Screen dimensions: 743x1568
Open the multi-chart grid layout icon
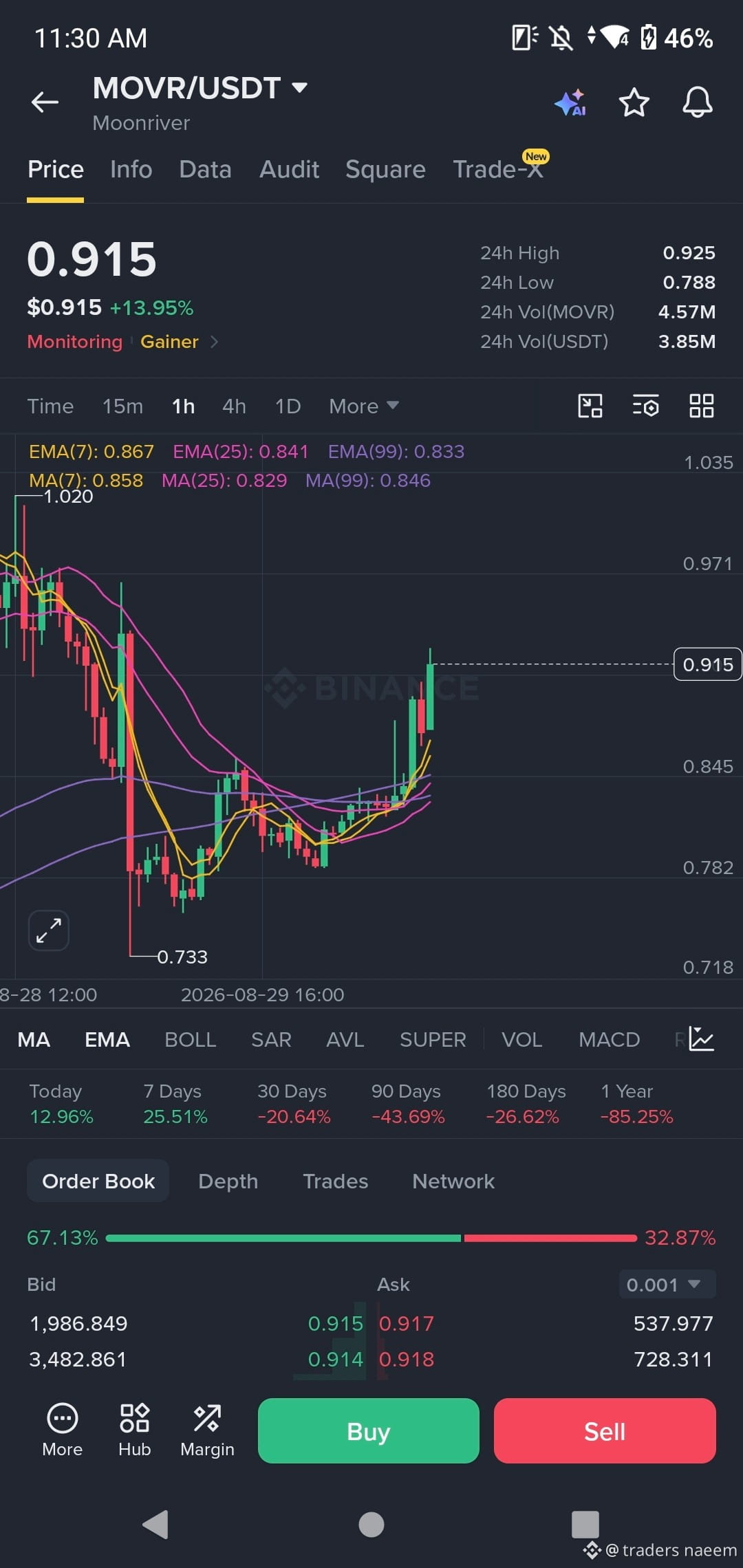pyautogui.click(x=702, y=406)
